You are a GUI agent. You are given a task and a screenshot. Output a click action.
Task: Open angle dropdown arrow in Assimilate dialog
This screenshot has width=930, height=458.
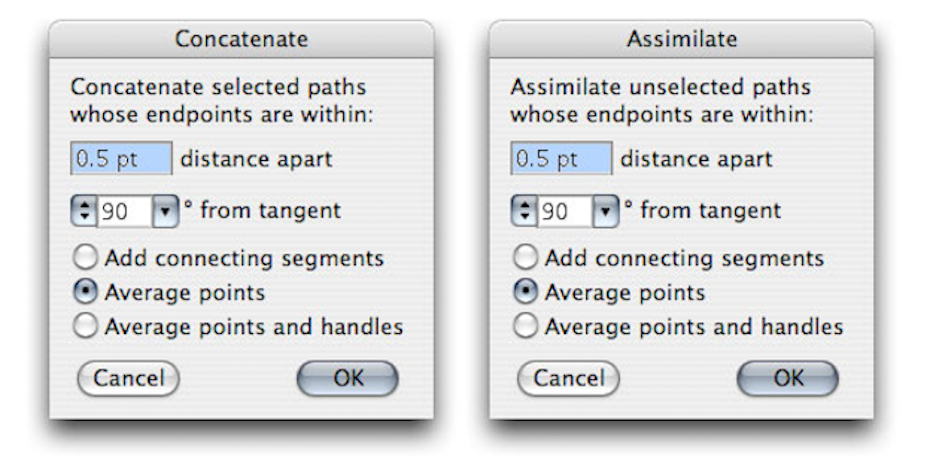point(603,211)
